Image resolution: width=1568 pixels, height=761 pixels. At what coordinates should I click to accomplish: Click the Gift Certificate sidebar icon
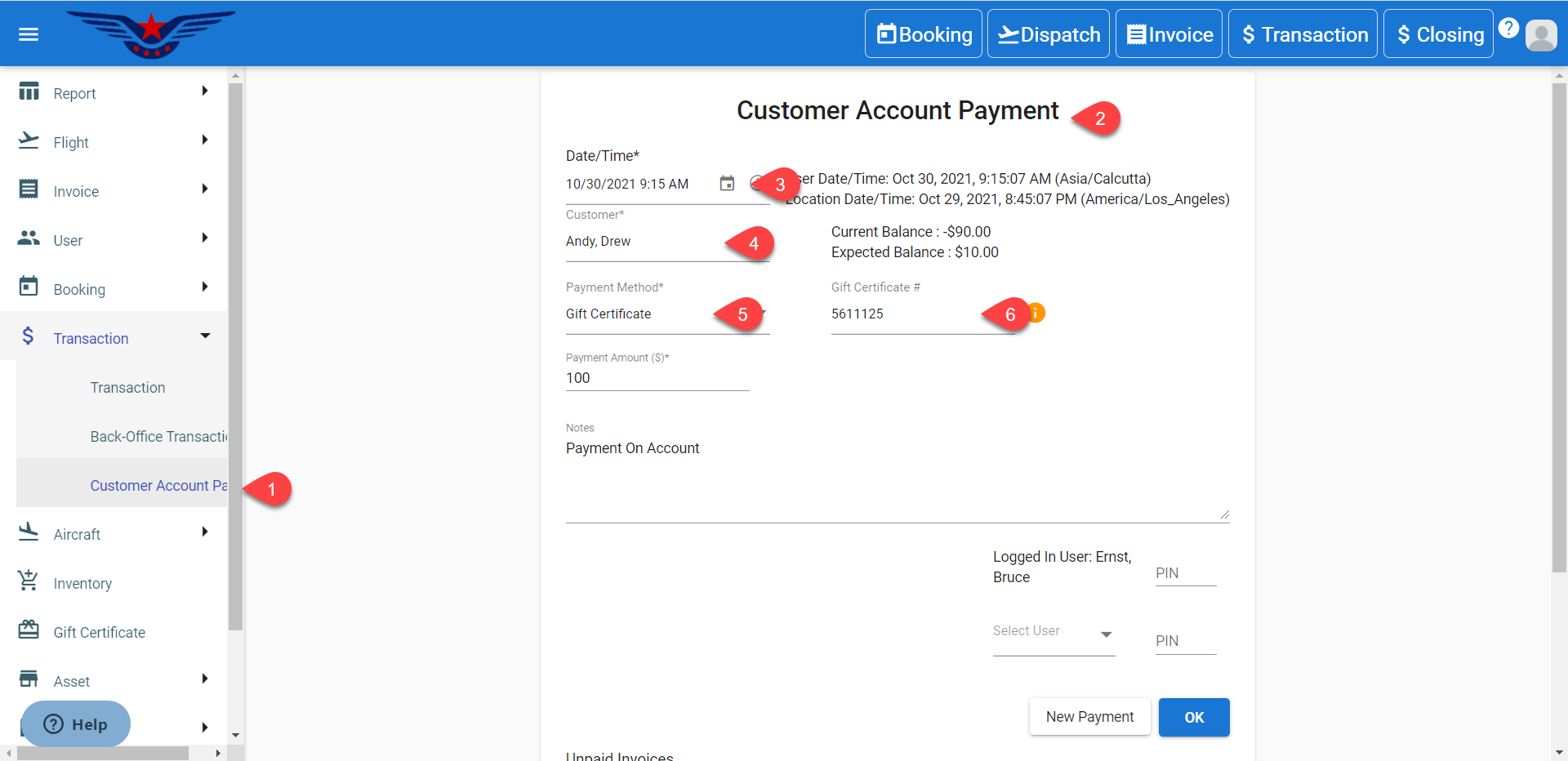click(29, 630)
